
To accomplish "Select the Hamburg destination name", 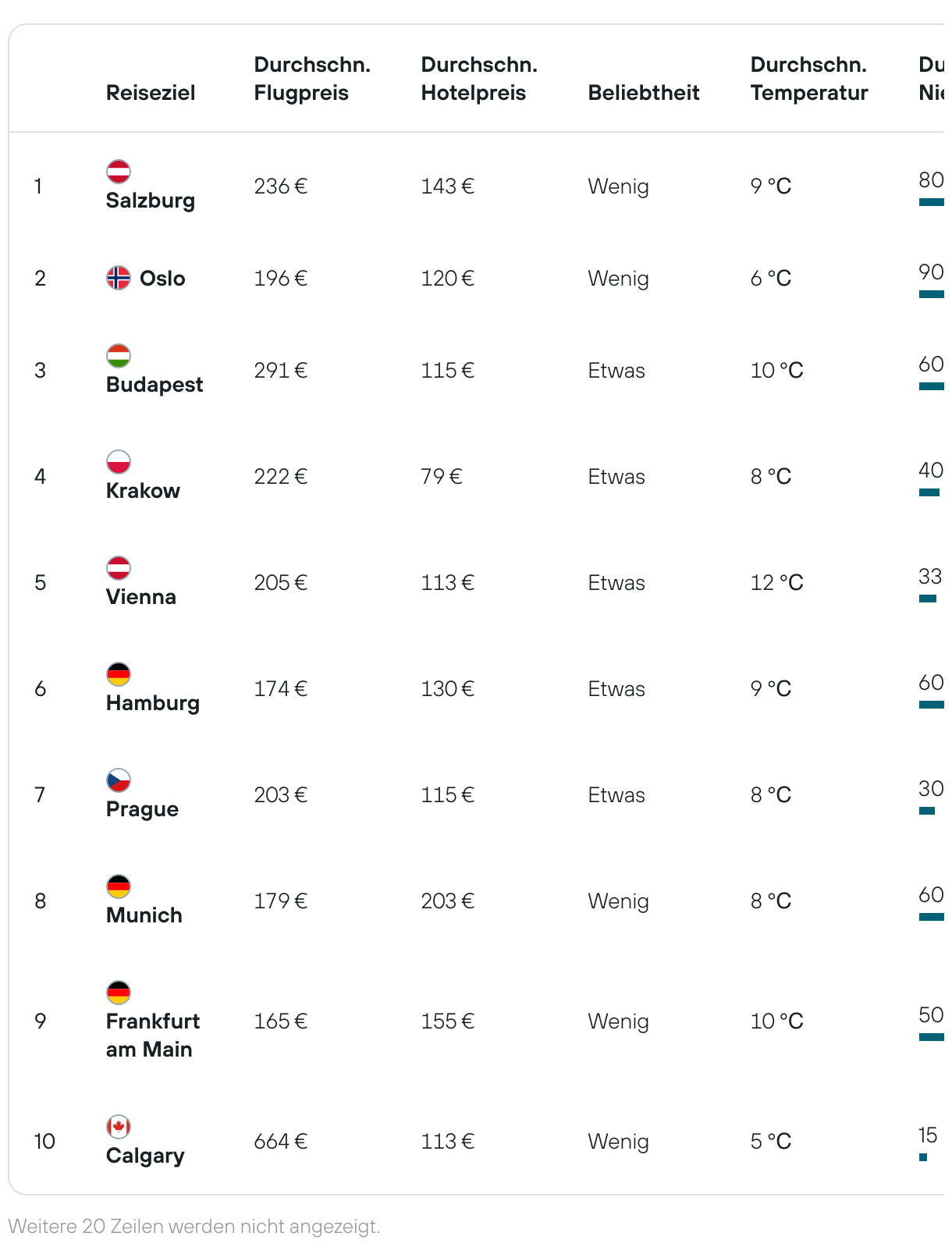I will coord(153,703).
